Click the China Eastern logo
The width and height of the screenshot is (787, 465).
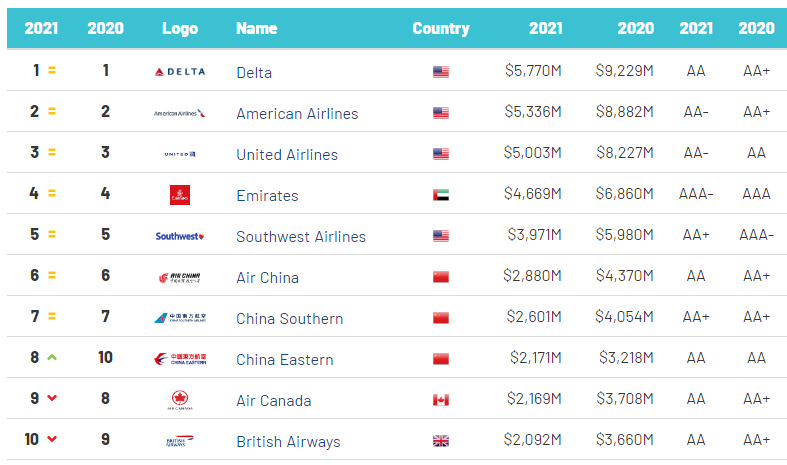point(180,359)
